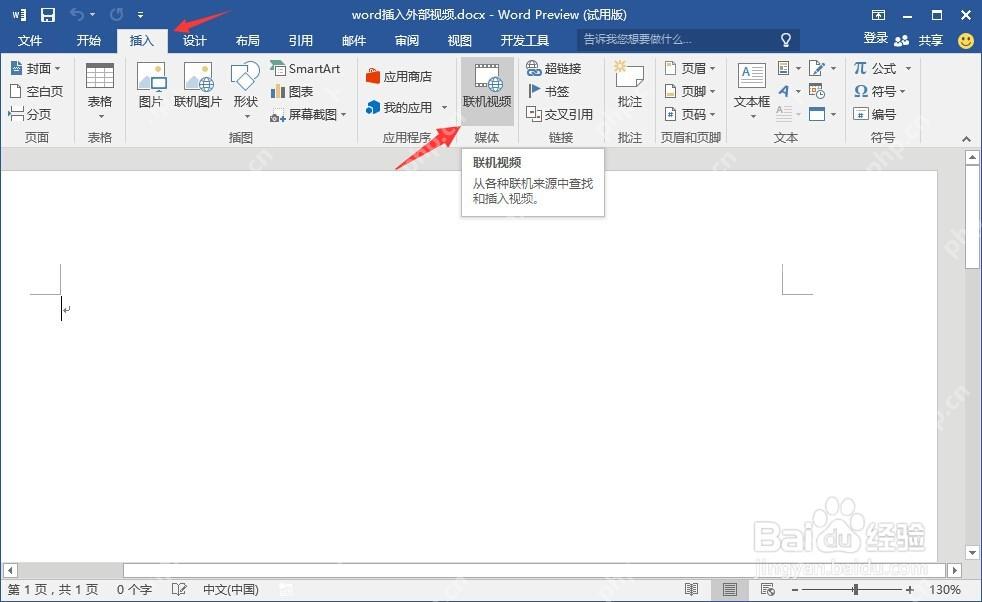Click the zoom slider handle

pyautogui.click(x=855, y=589)
